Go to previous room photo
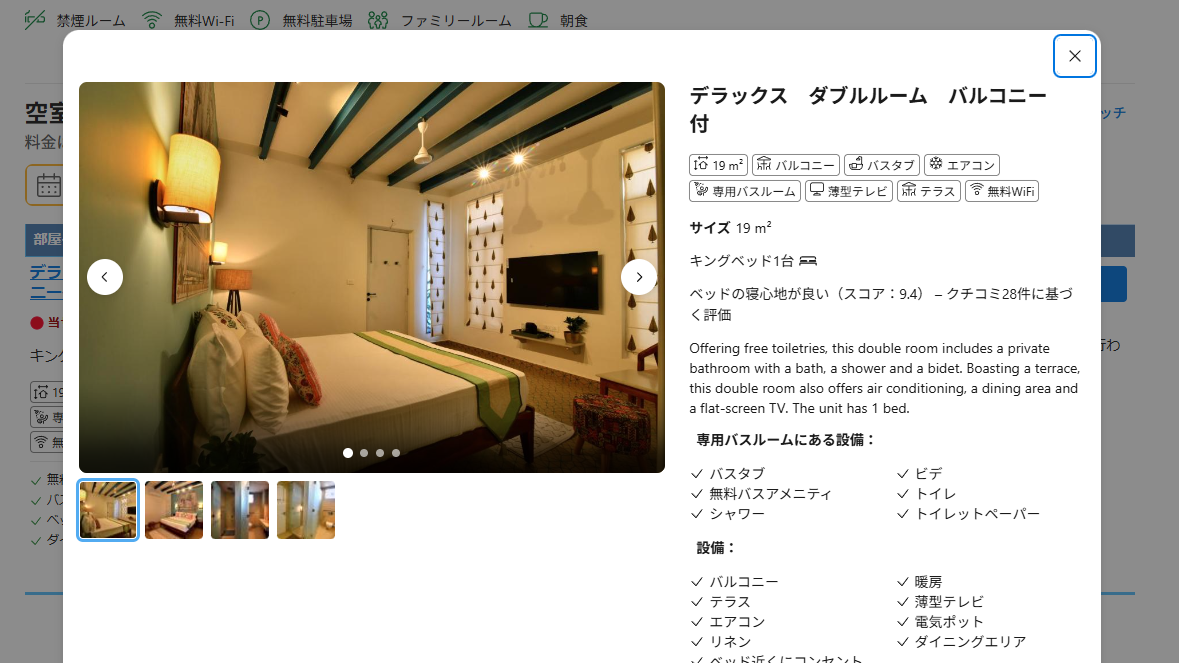This screenshot has height=663, width=1179. coord(105,277)
